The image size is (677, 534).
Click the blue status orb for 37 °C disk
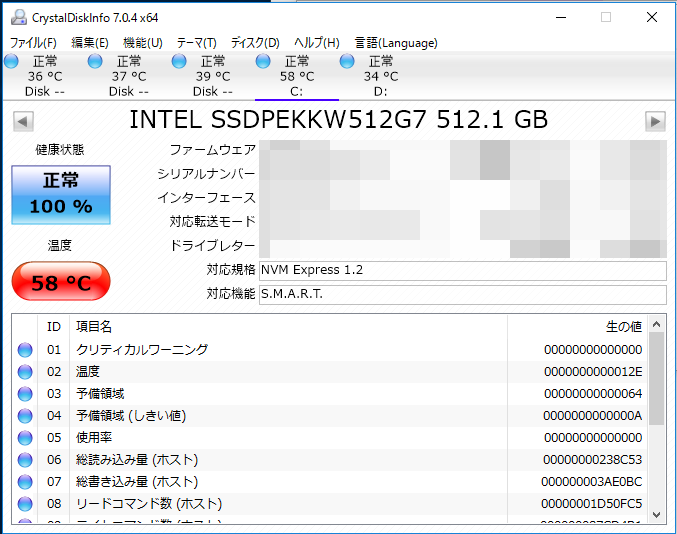[95, 61]
